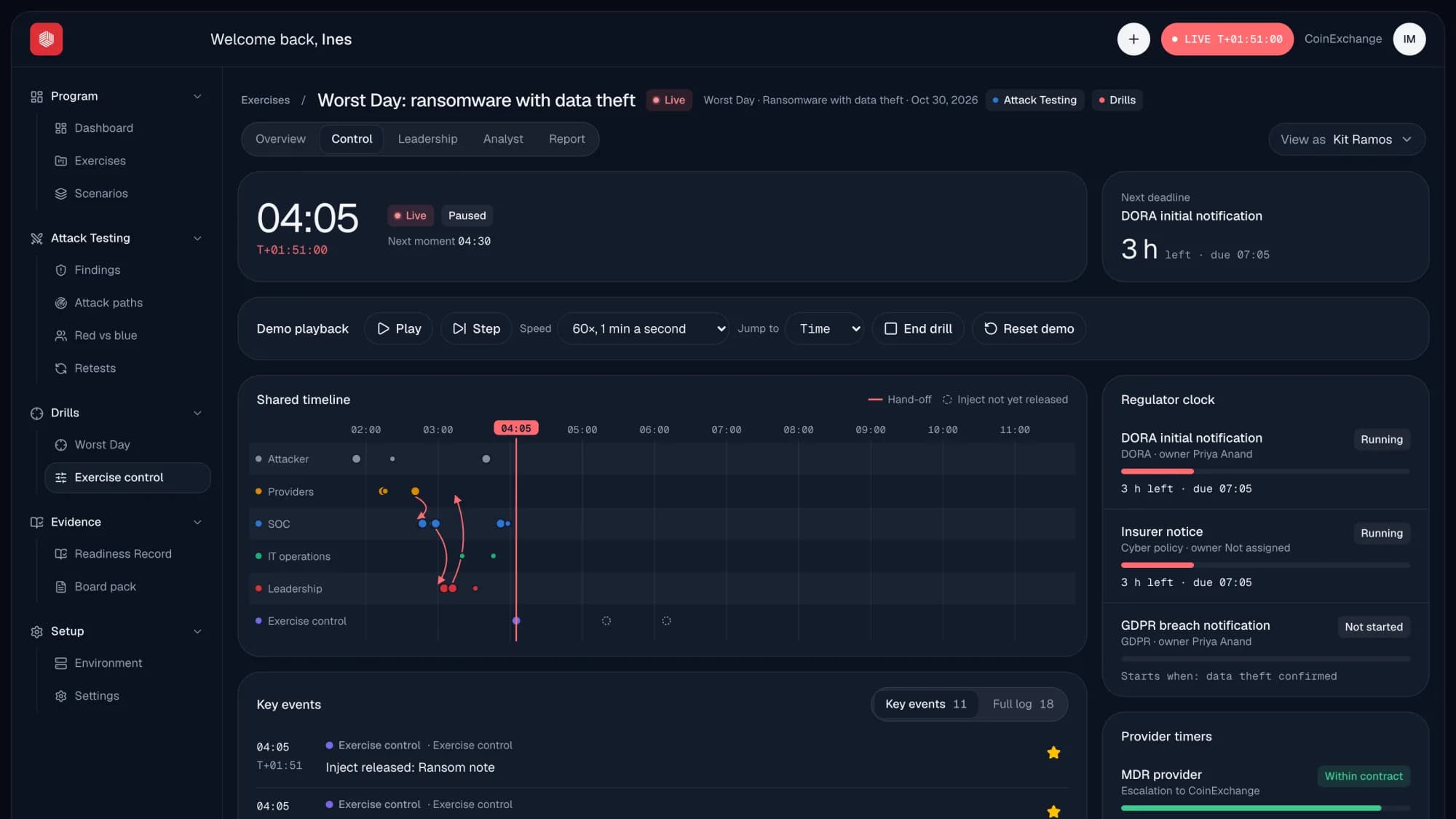Screen dimensions: 1456x819
Task: Collapse the Attack Testing section
Action: pyautogui.click(x=197, y=238)
